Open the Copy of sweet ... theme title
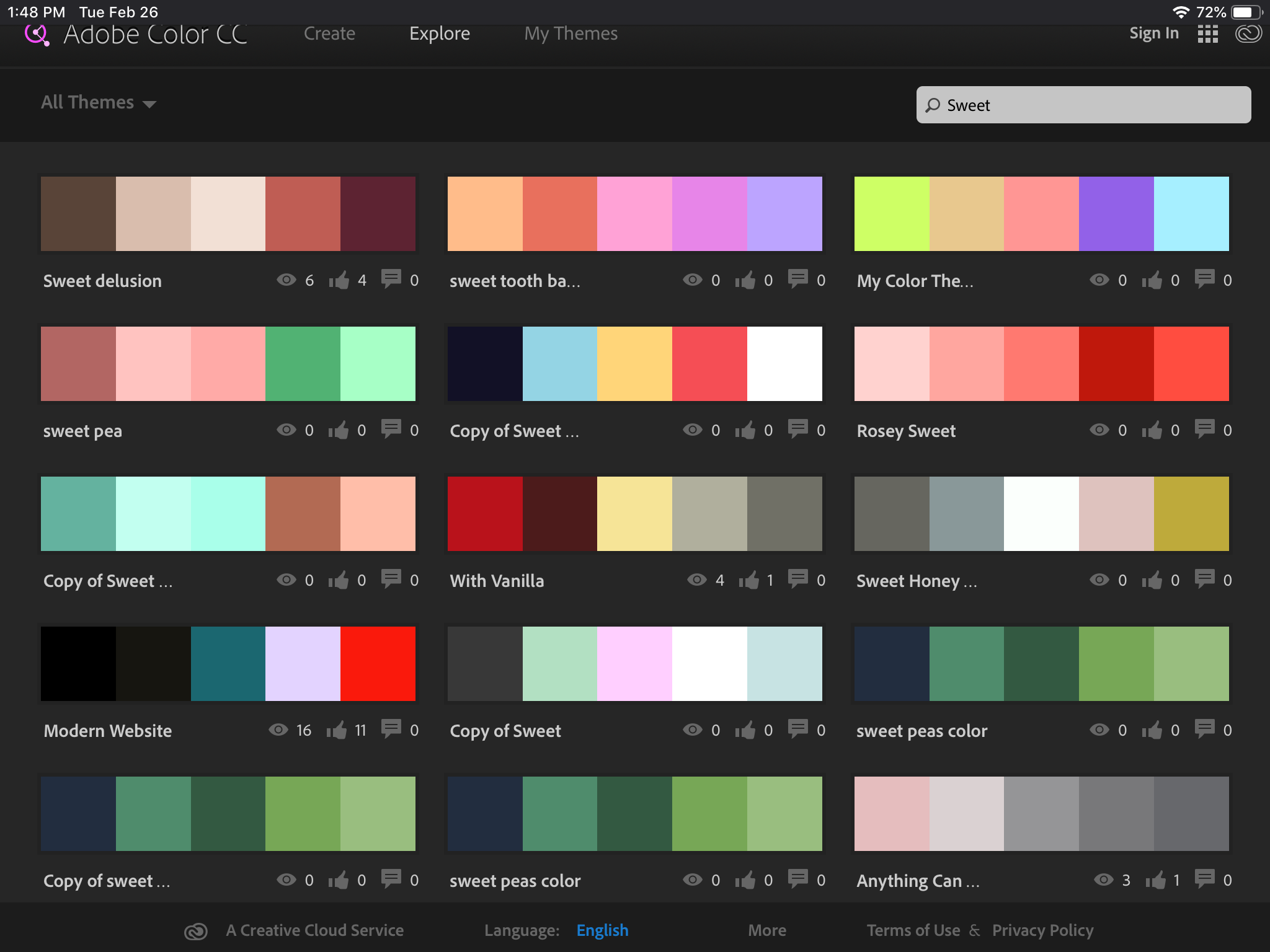1270x952 pixels. pyautogui.click(x=107, y=881)
